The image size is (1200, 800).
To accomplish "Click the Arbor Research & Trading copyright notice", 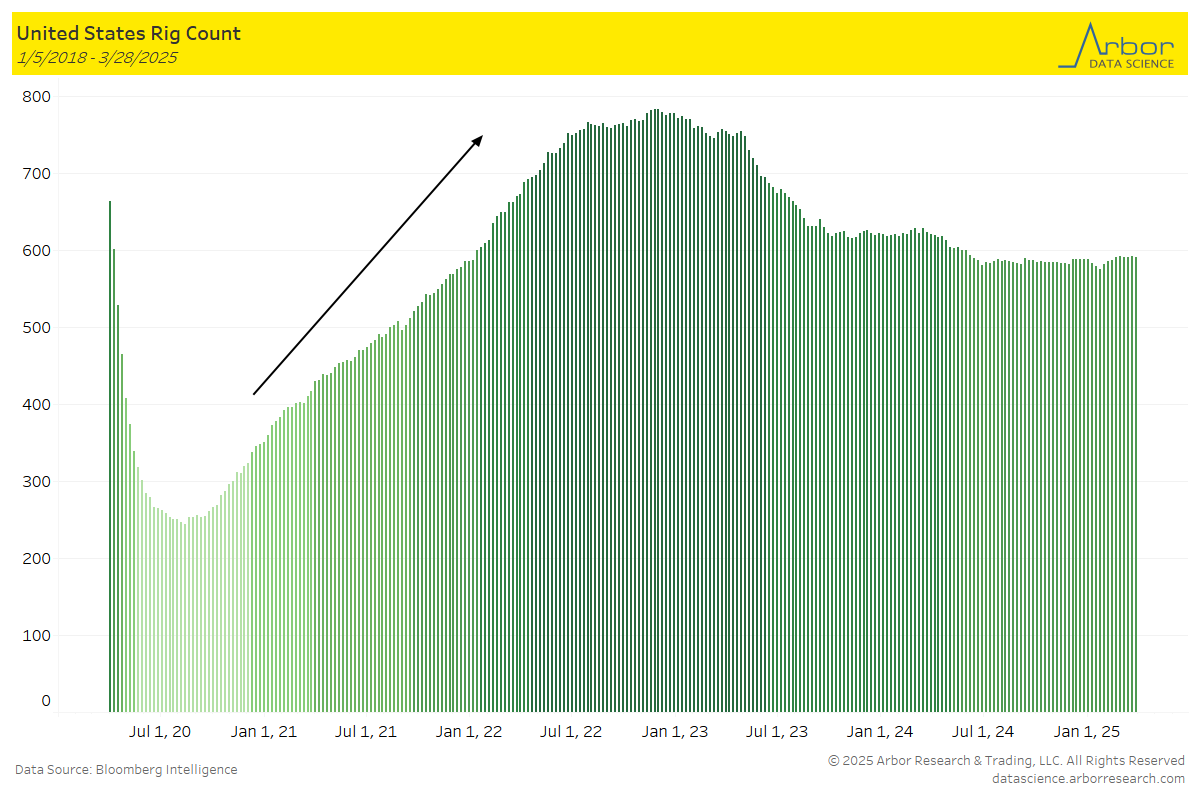I will coord(1006,761).
